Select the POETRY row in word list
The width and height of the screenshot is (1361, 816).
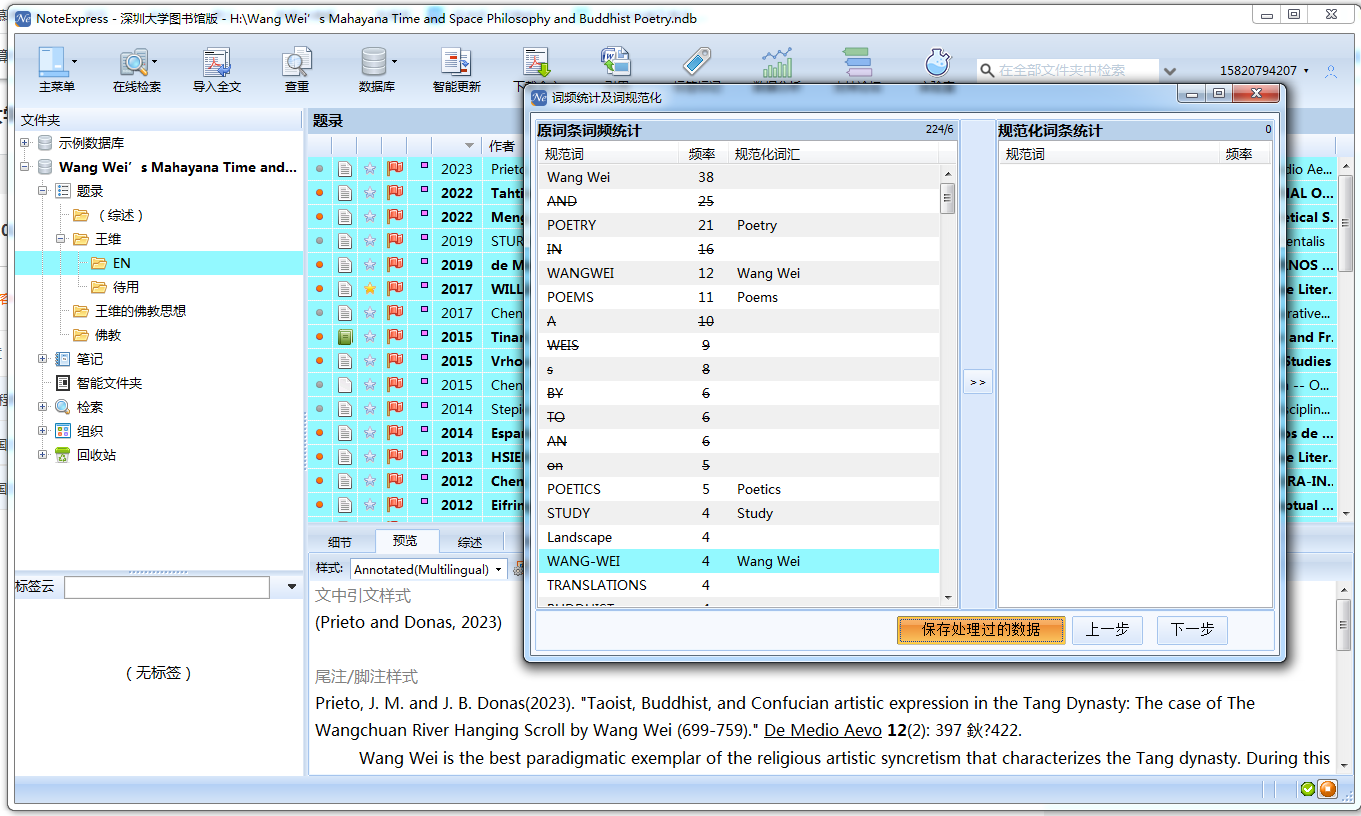[x=739, y=225]
